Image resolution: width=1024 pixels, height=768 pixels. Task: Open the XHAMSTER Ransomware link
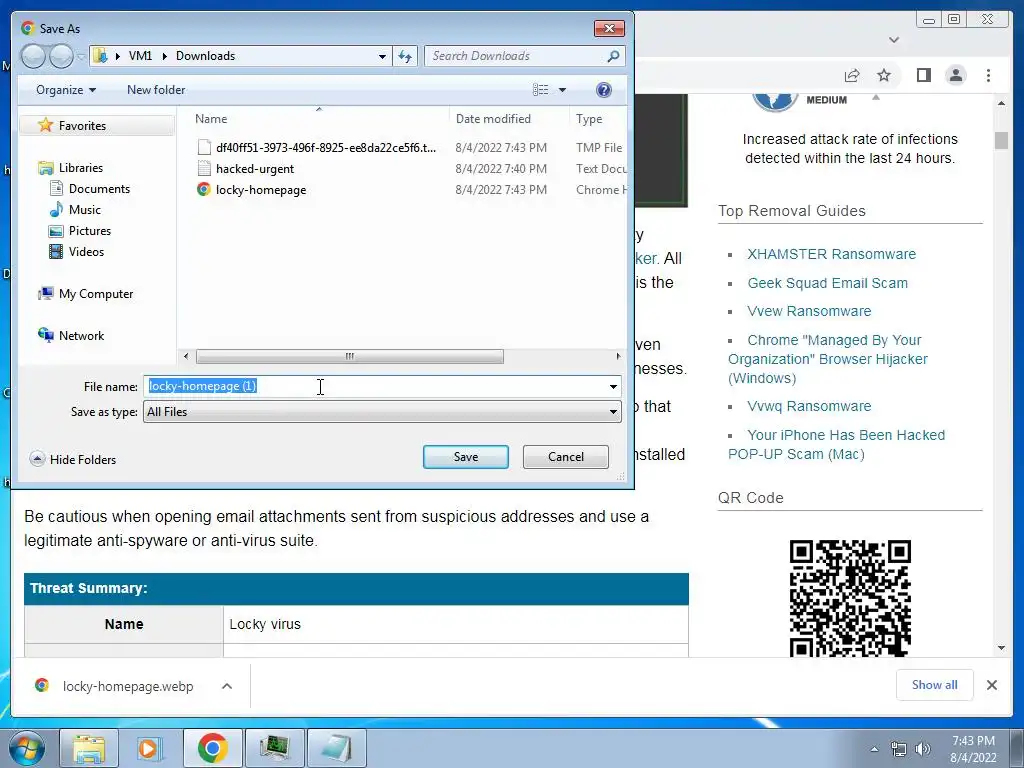(x=831, y=254)
